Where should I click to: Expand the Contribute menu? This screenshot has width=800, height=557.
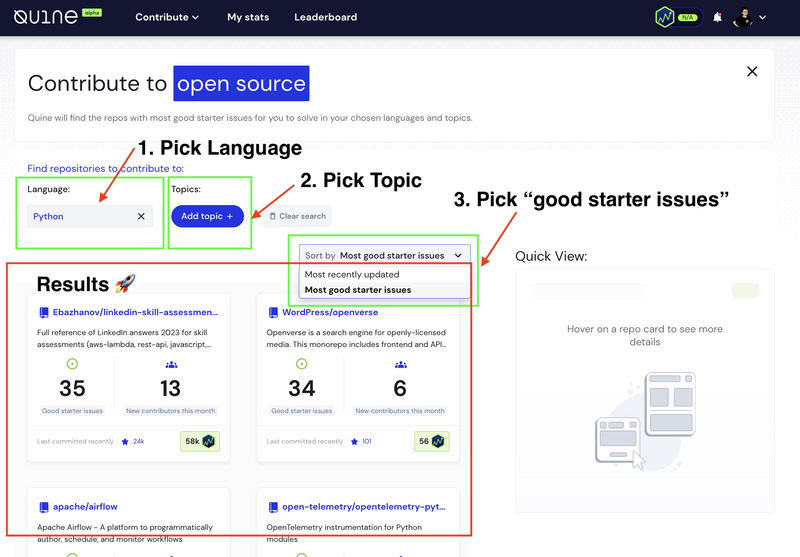[167, 17]
